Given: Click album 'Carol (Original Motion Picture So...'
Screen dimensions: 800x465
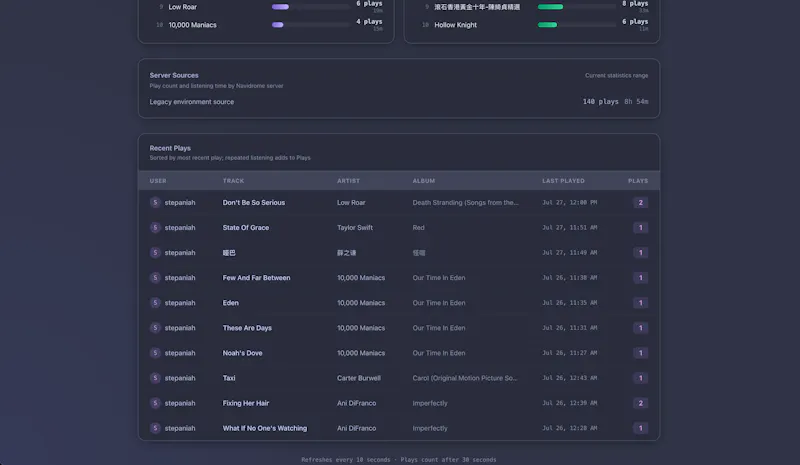Looking at the screenshot, I should [465, 378].
